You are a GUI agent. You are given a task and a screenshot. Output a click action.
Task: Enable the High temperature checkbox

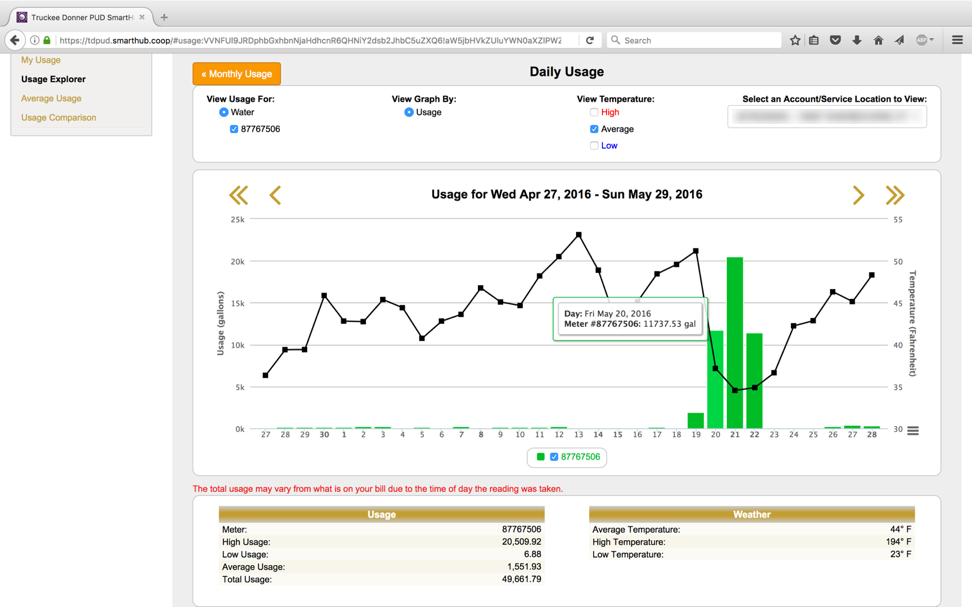tap(594, 113)
